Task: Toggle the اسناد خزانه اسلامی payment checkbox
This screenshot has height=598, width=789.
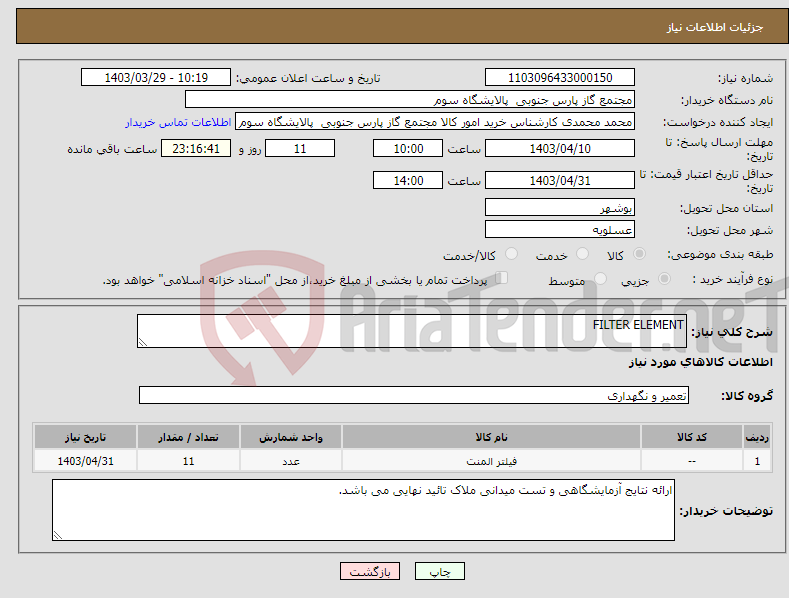Action: [502, 278]
